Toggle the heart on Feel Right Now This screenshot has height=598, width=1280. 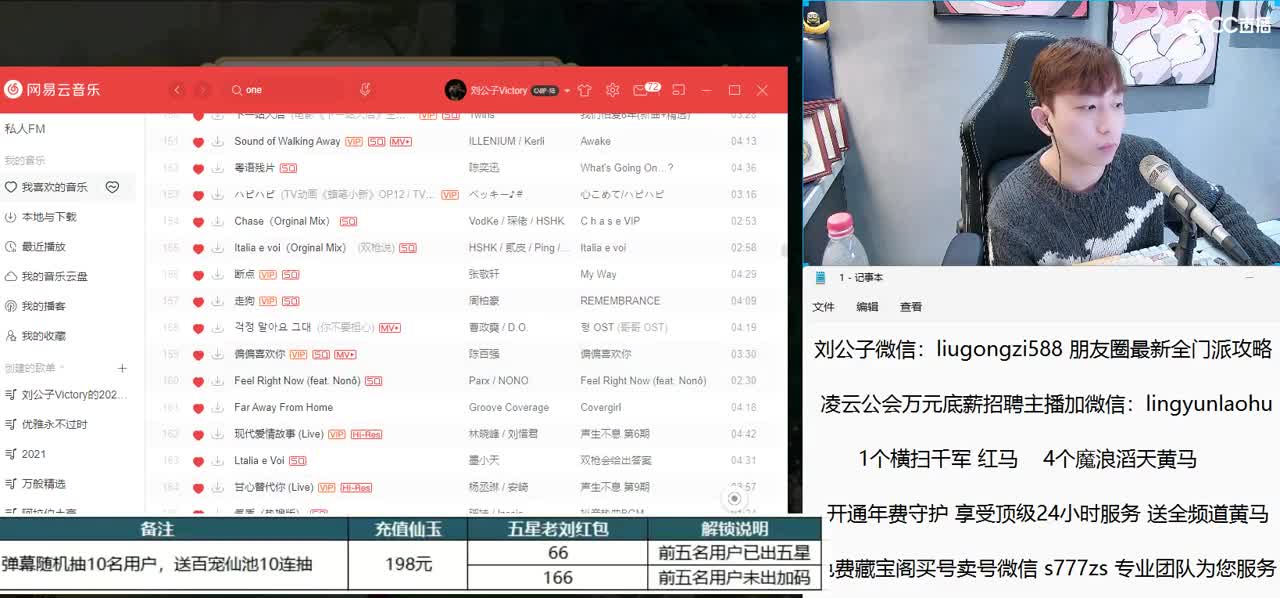(198, 381)
